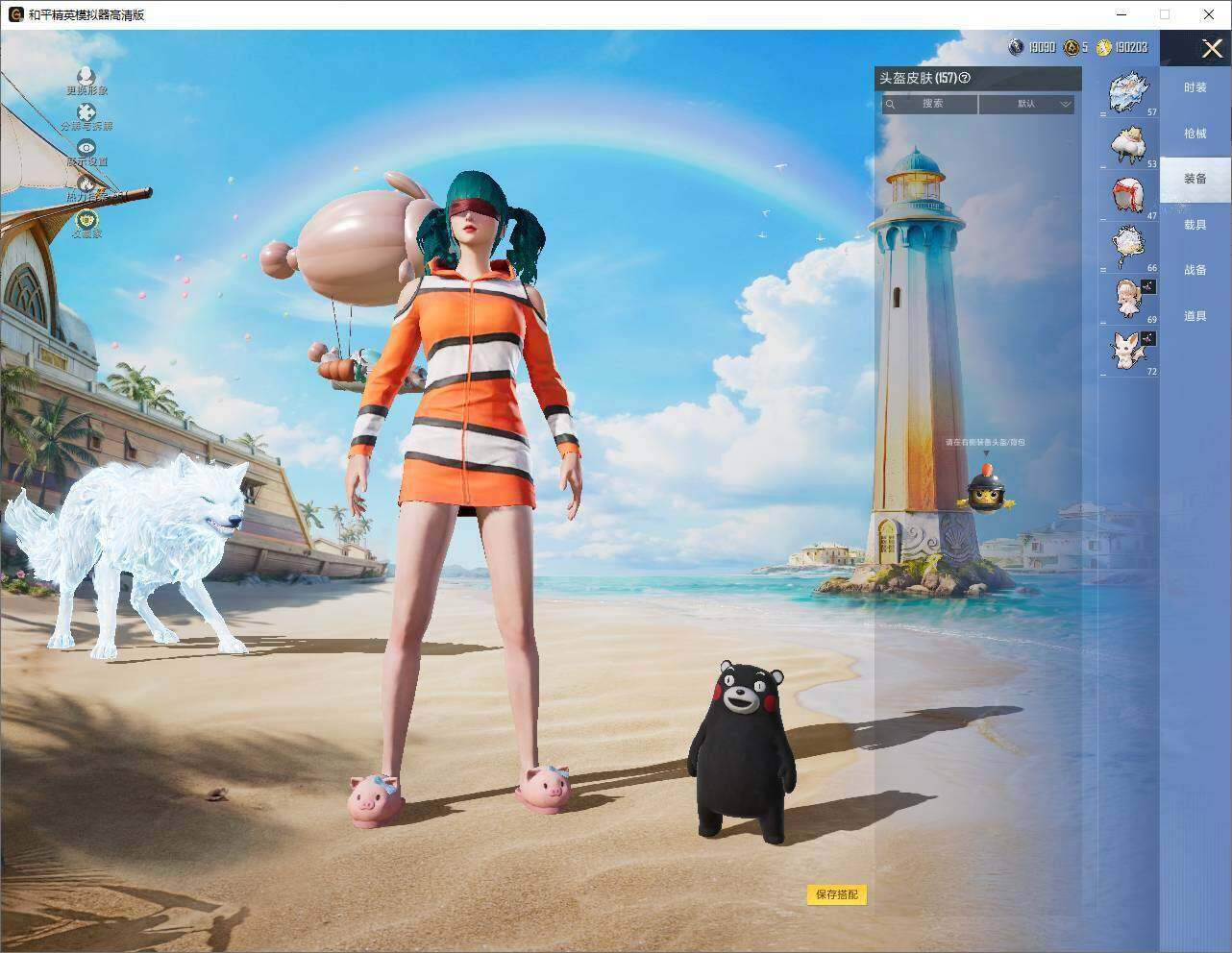Minimize the 和平精英模拟器高清版 window
Viewport: 1232px width, 953px height.
pyautogui.click(x=1121, y=14)
